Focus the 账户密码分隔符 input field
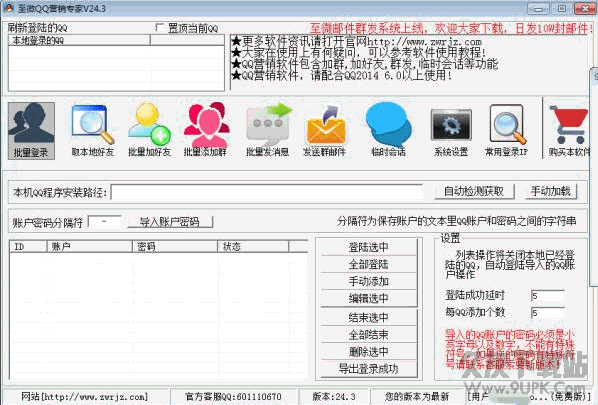Image resolution: width=598 pixels, height=405 pixels. (x=105, y=222)
